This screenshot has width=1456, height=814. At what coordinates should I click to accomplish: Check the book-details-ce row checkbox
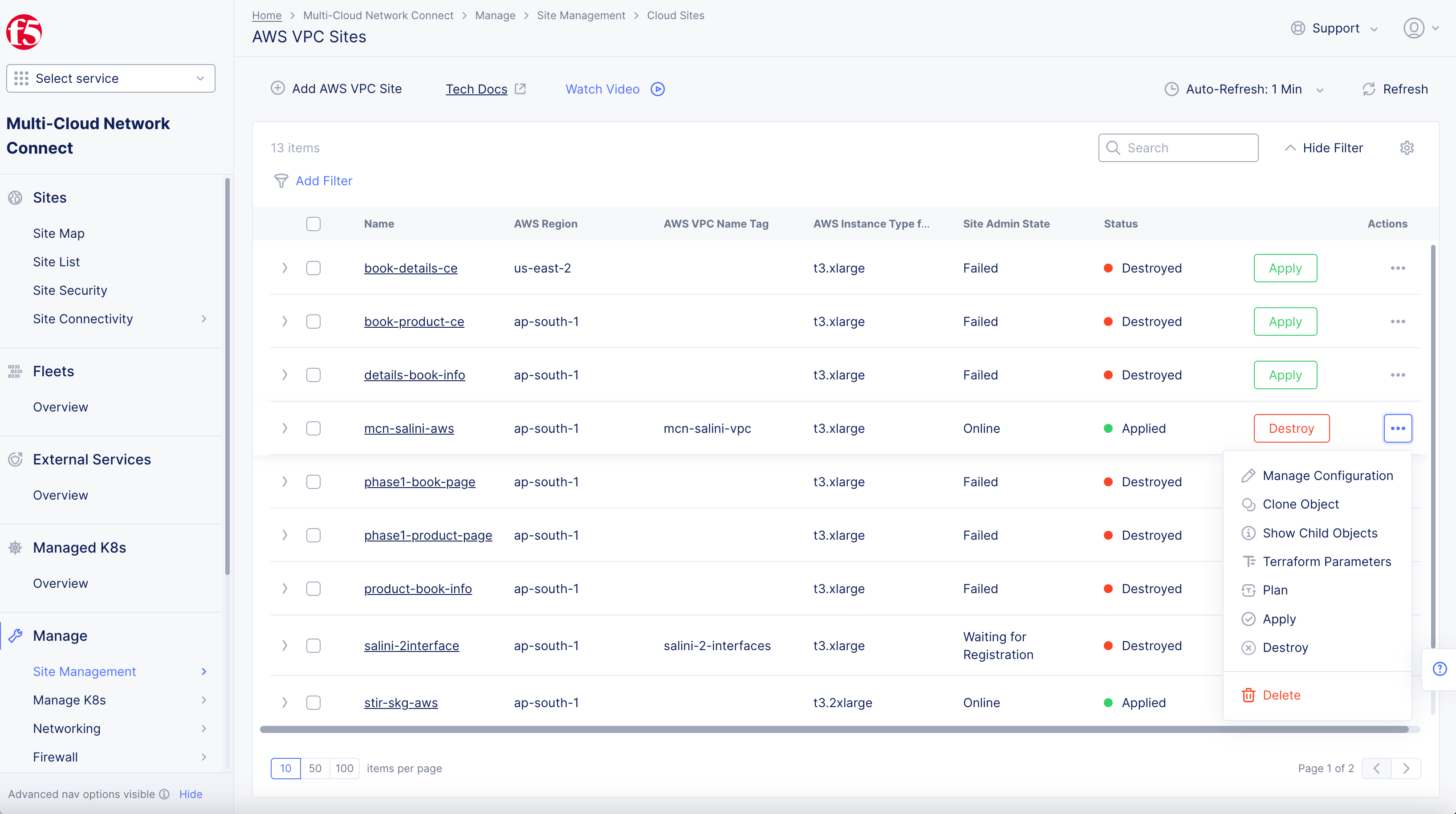[x=313, y=268]
